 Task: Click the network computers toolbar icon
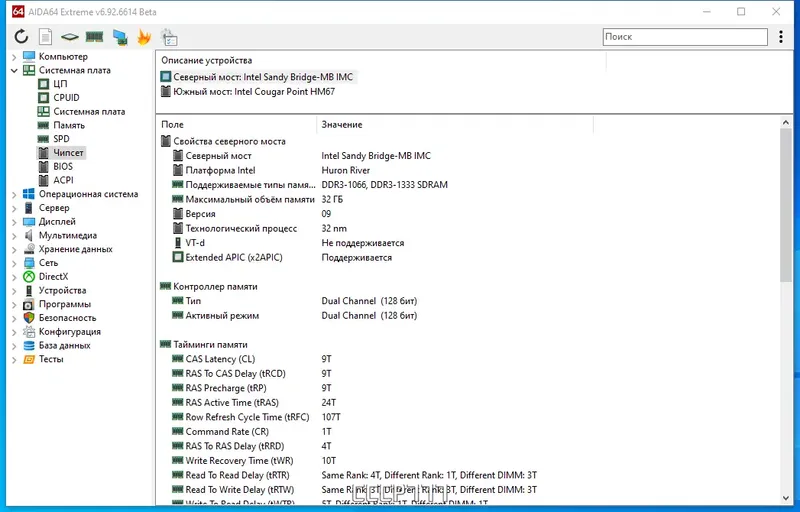120,37
